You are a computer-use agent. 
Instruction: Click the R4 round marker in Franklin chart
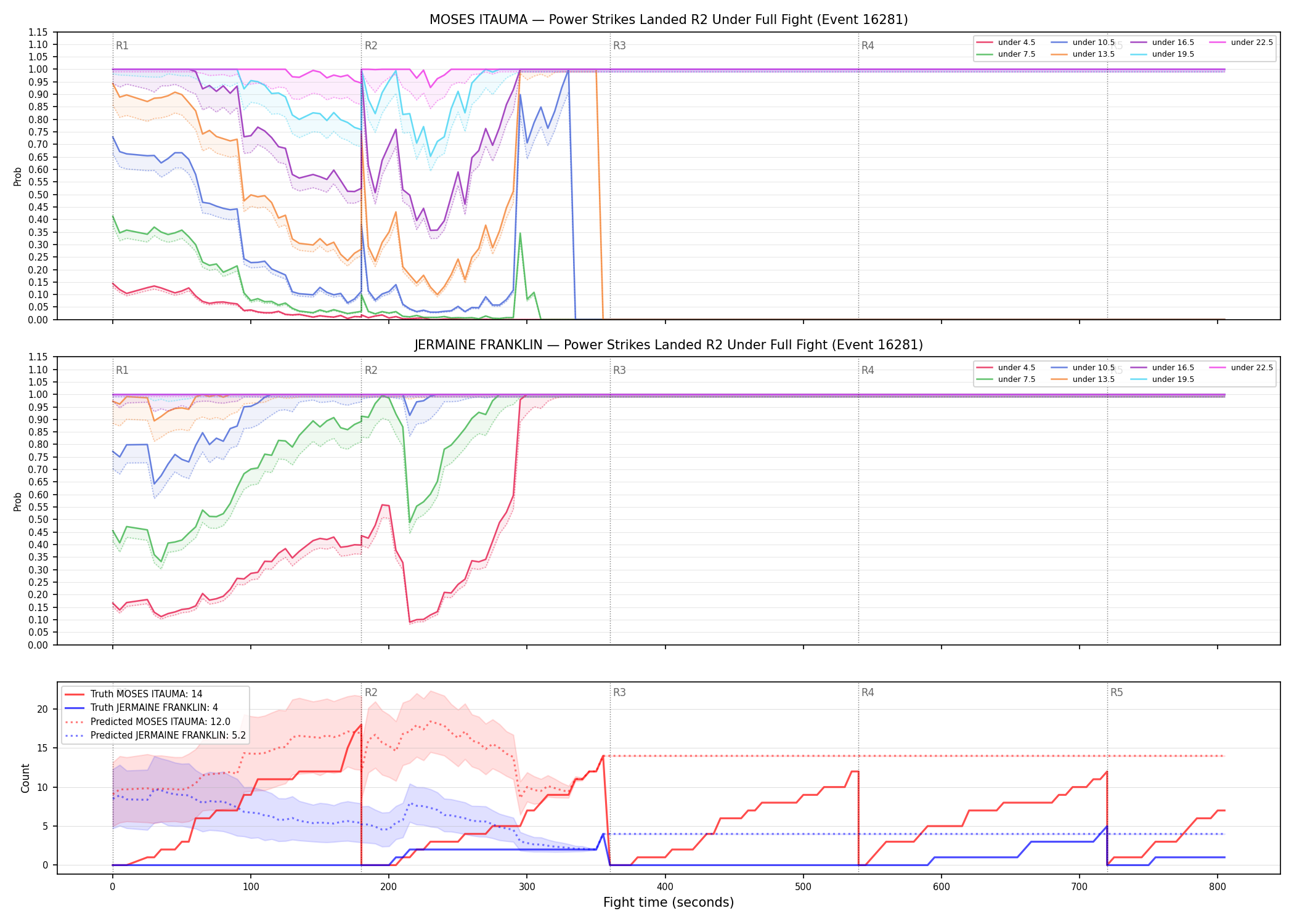(868, 370)
